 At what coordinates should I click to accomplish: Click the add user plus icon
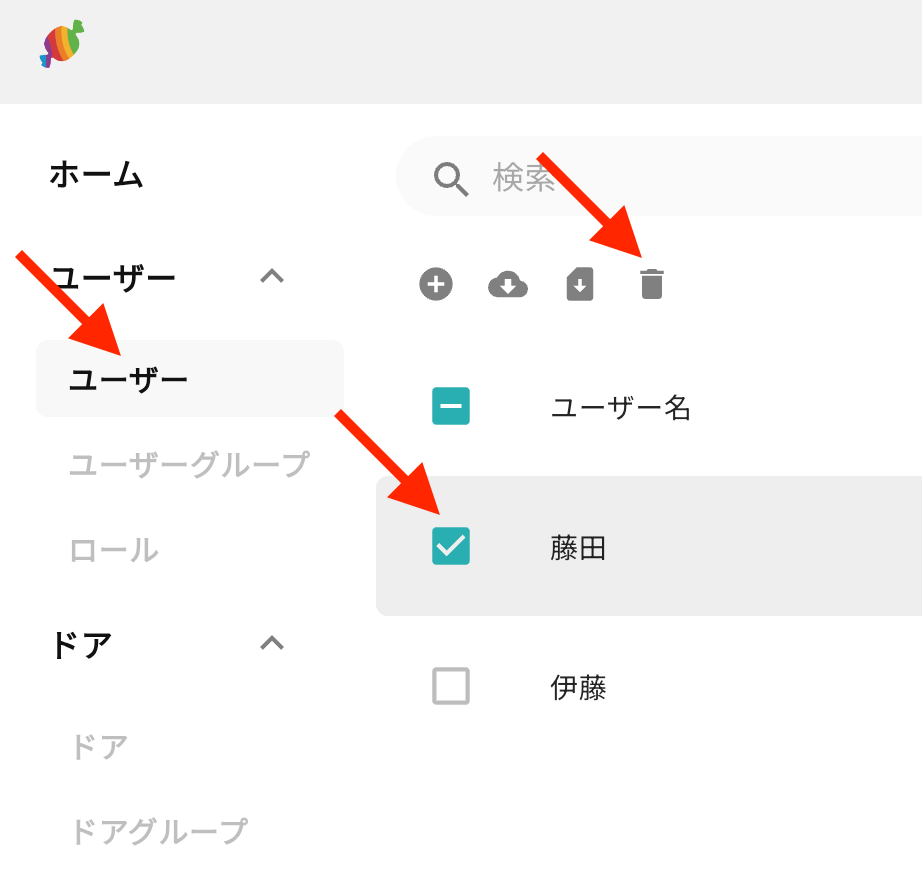[436, 285]
